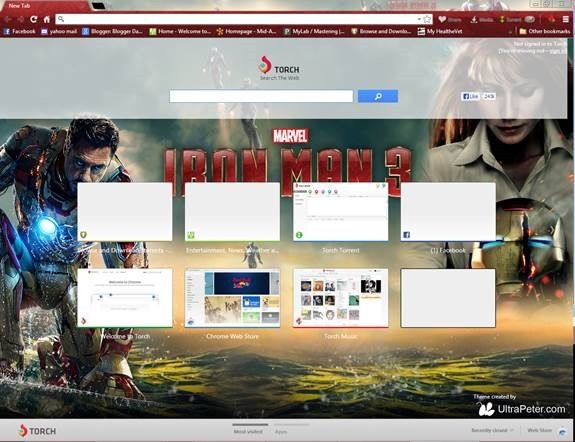Bookmark this page with the star icon
575x442 pixels.
(x=427, y=19)
